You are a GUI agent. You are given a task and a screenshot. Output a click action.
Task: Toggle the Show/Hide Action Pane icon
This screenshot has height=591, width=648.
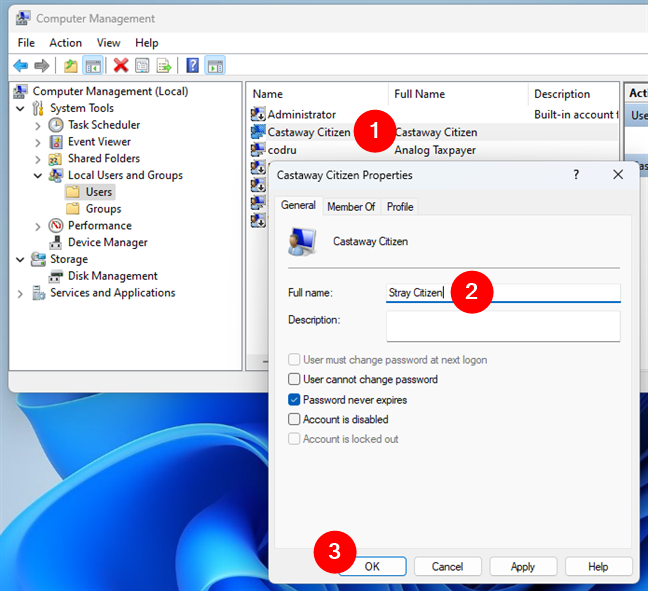point(215,65)
